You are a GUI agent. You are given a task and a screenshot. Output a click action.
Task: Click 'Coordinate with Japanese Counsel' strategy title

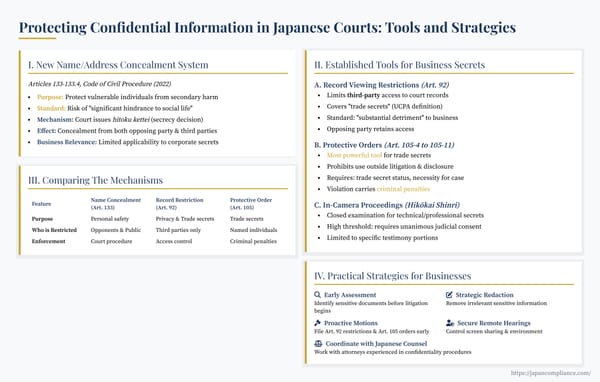(376, 344)
